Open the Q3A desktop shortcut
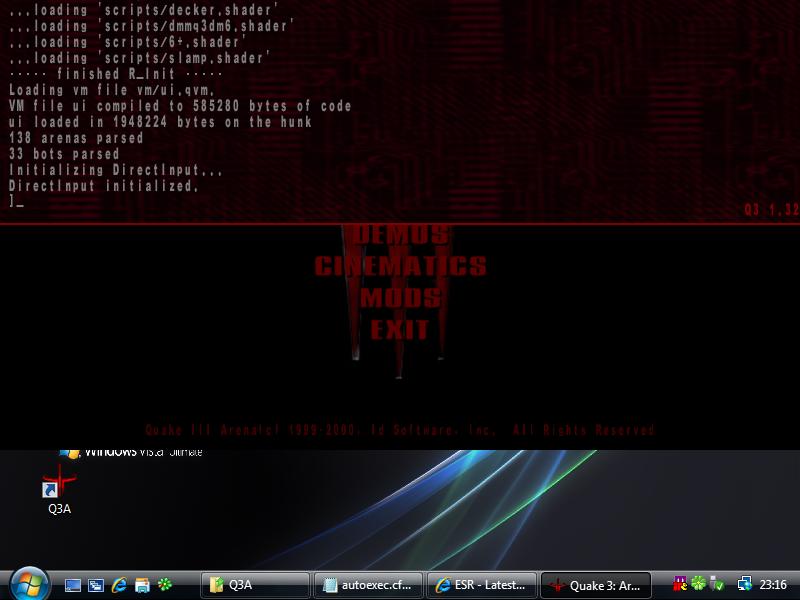 tap(60, 490)
